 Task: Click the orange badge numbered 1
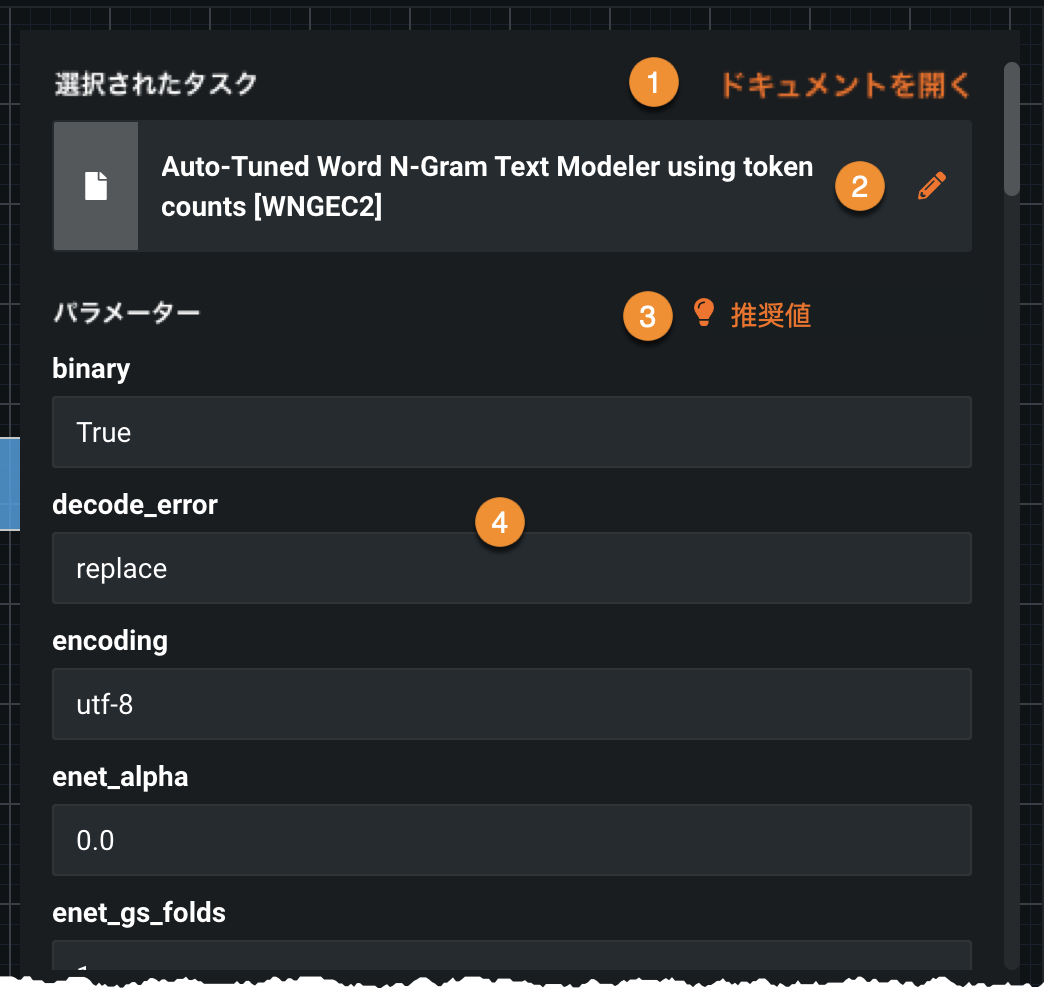coord(654,84)
